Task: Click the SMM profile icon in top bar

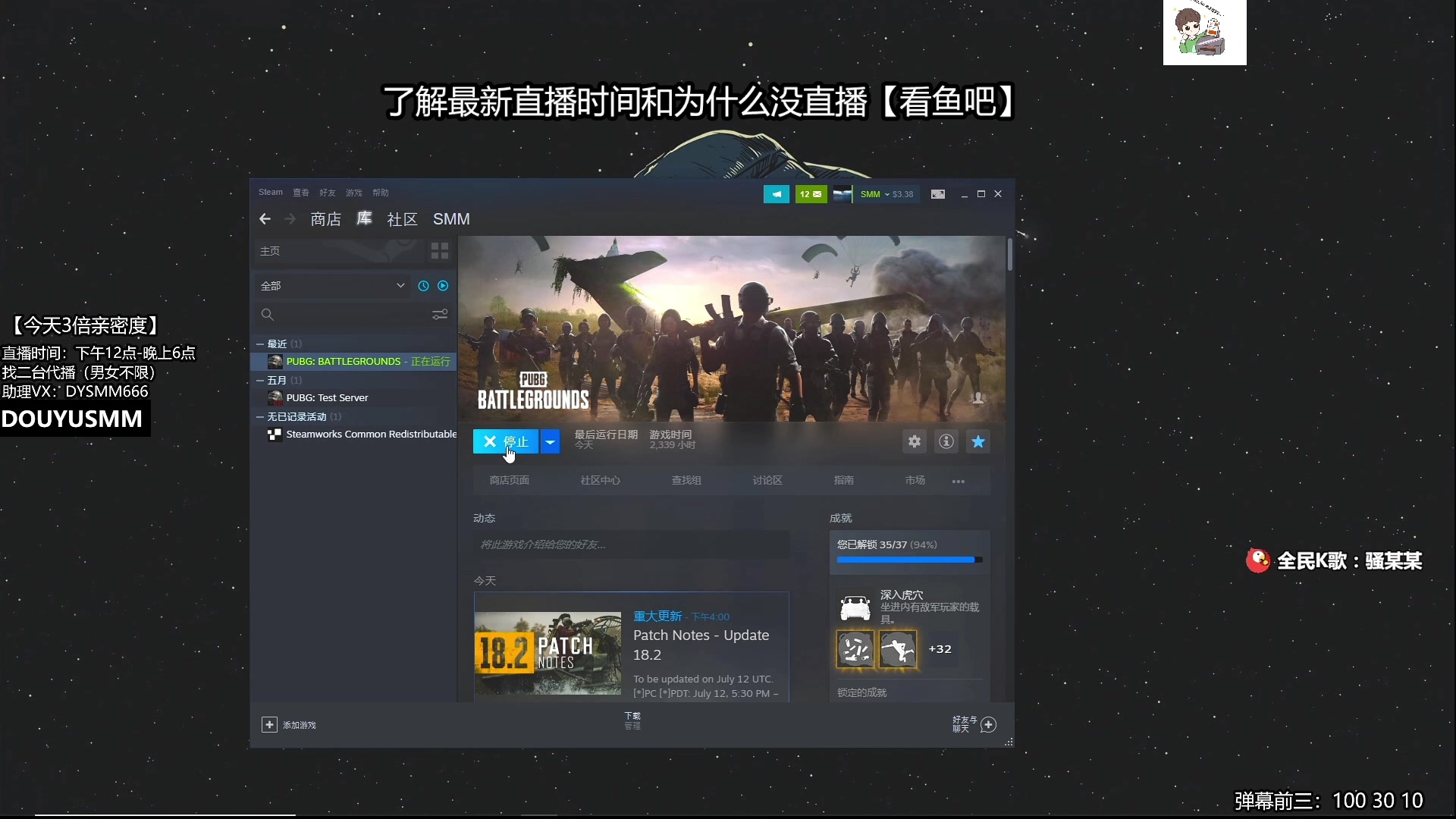Action: click(845, 194)
